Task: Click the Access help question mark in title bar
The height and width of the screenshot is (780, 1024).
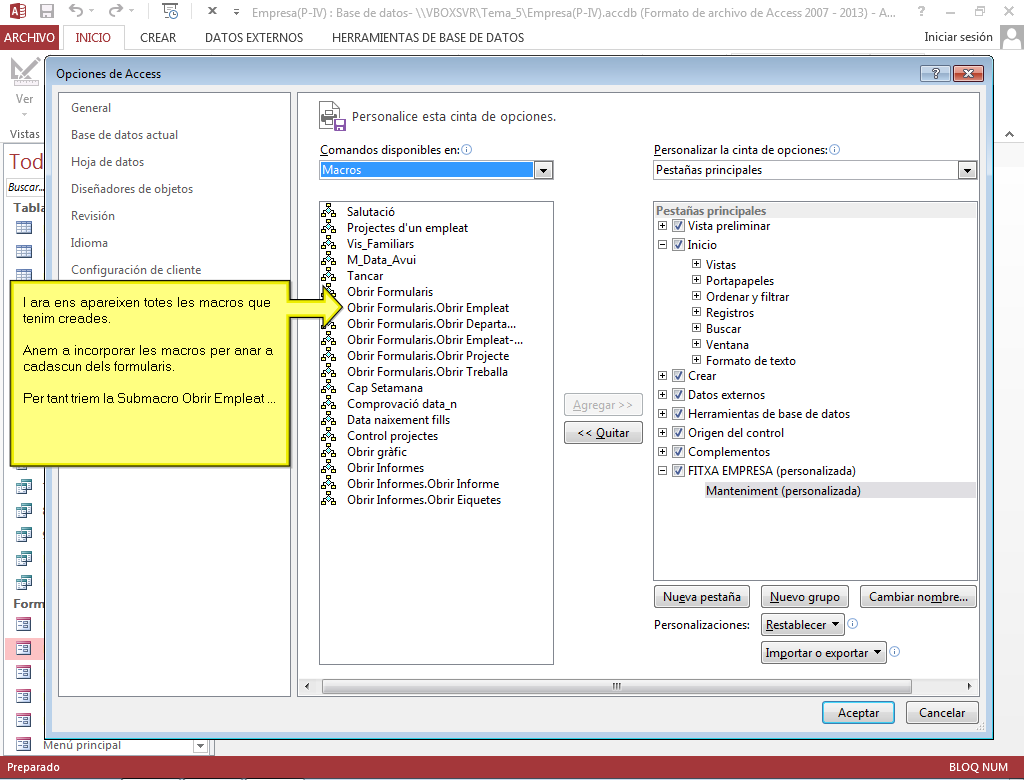Action: [921, 11]
